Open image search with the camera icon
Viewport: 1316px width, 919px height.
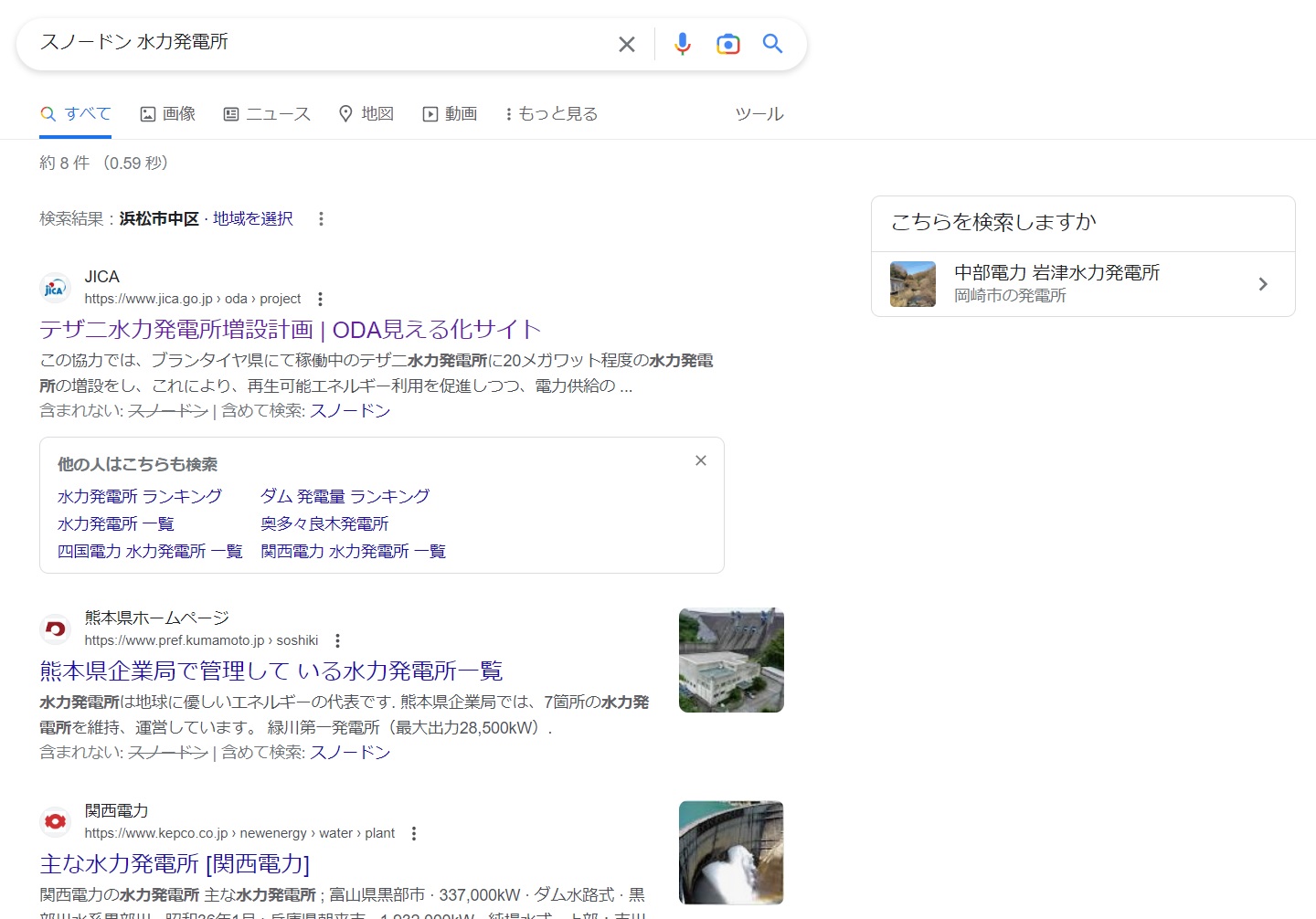[728, 44]
